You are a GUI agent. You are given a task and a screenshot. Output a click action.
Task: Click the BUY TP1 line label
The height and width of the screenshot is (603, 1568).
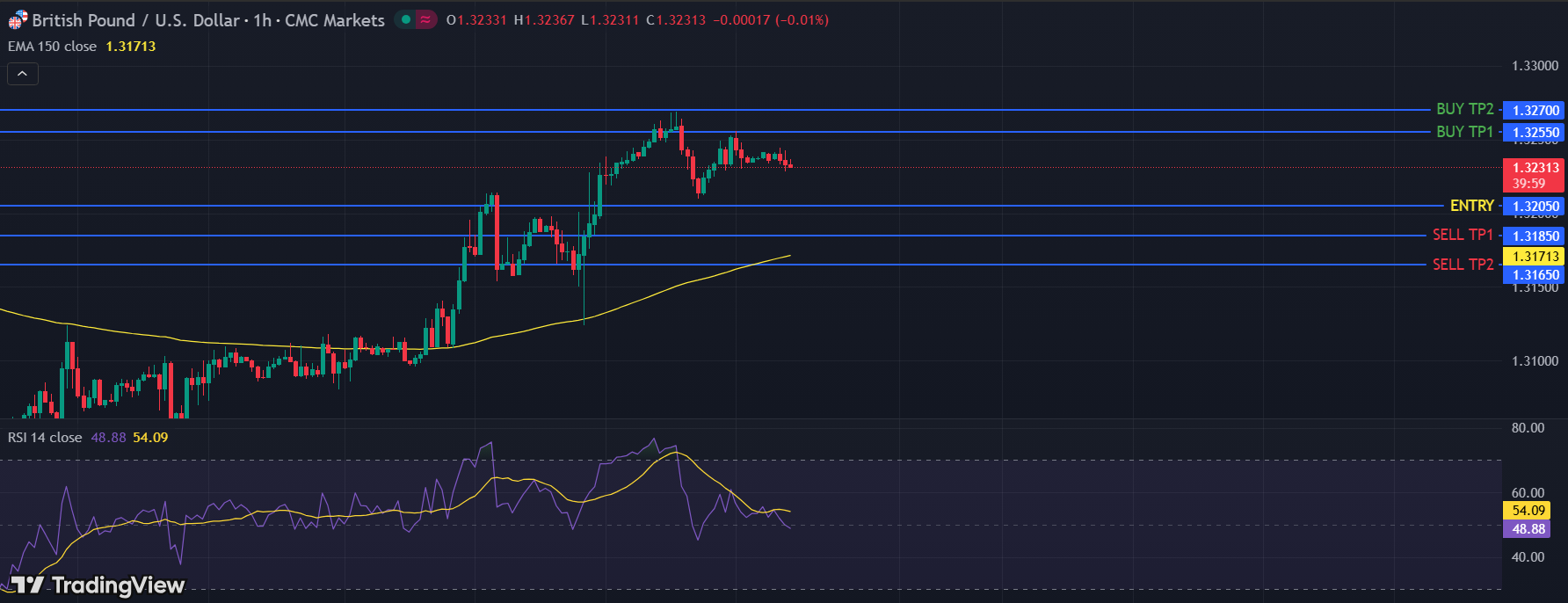click(x=1464, y=132)
